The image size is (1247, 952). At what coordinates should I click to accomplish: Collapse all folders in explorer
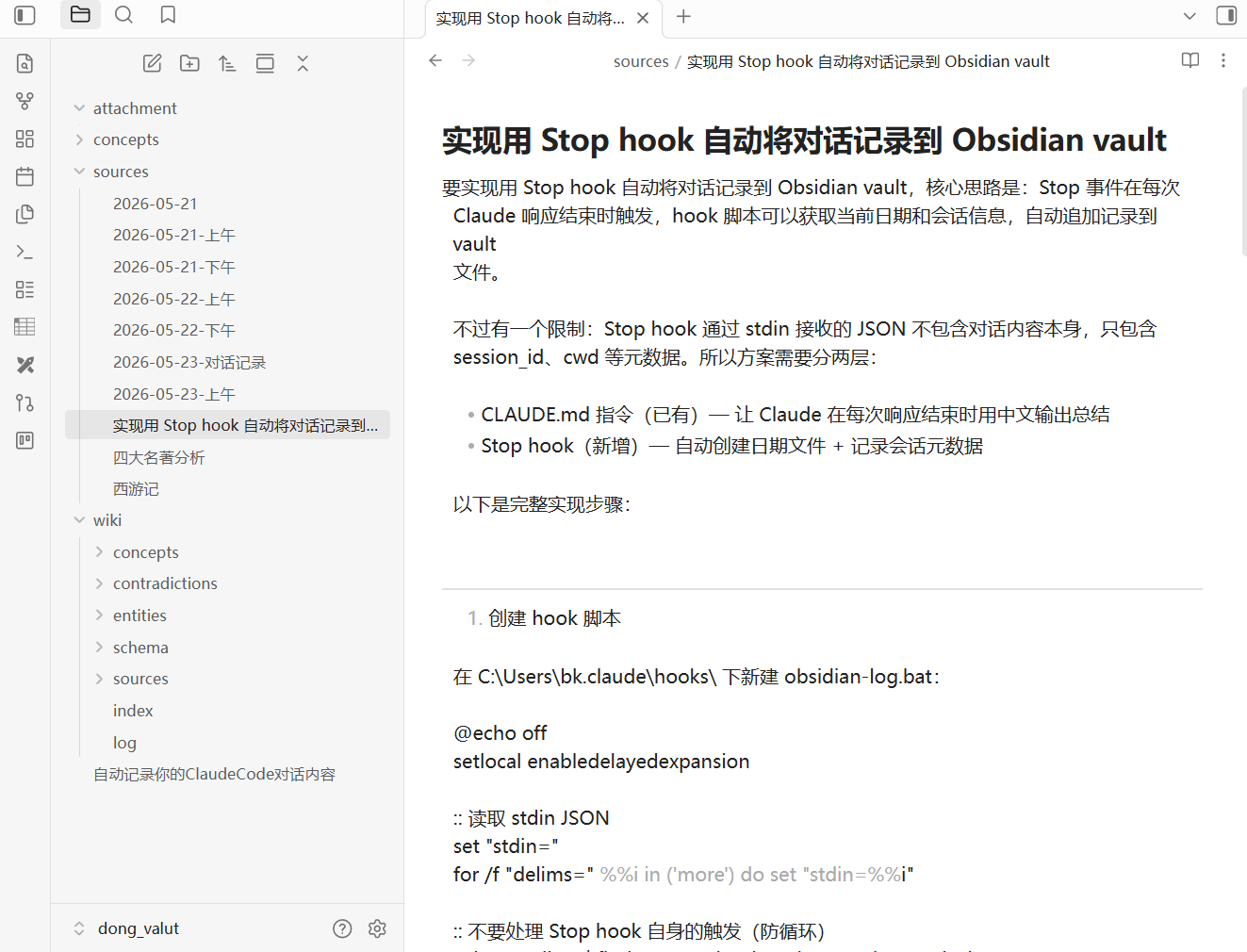303,63
